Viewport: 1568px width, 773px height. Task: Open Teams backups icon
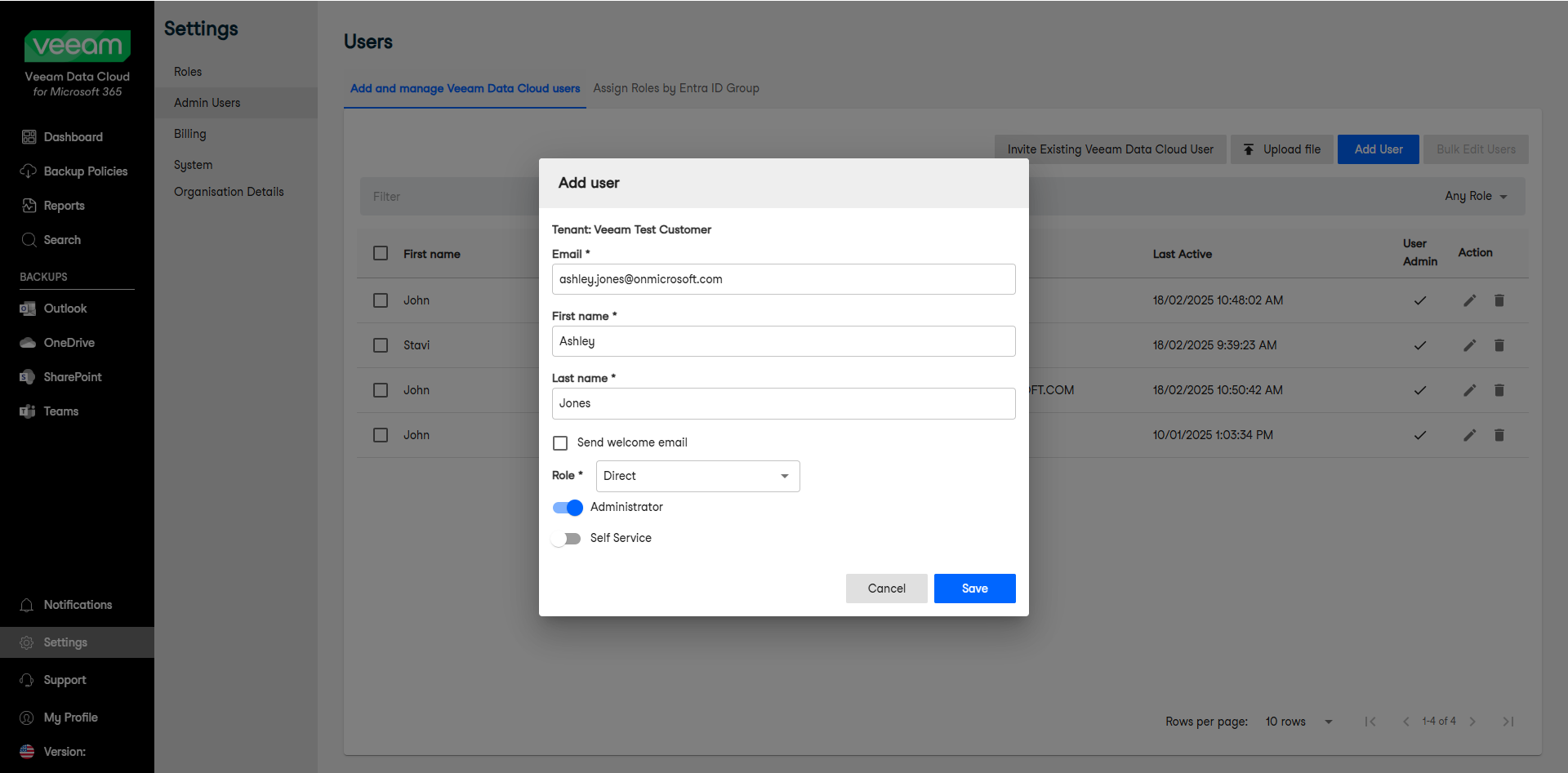pos(28,411)
